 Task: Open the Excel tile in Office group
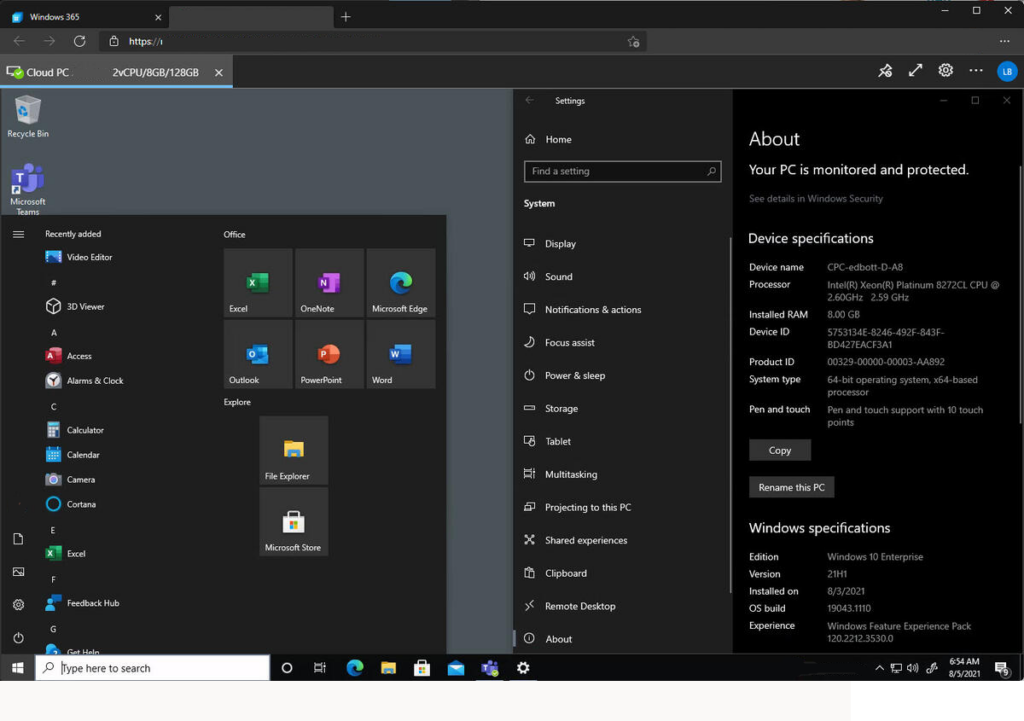coord(258,283)
